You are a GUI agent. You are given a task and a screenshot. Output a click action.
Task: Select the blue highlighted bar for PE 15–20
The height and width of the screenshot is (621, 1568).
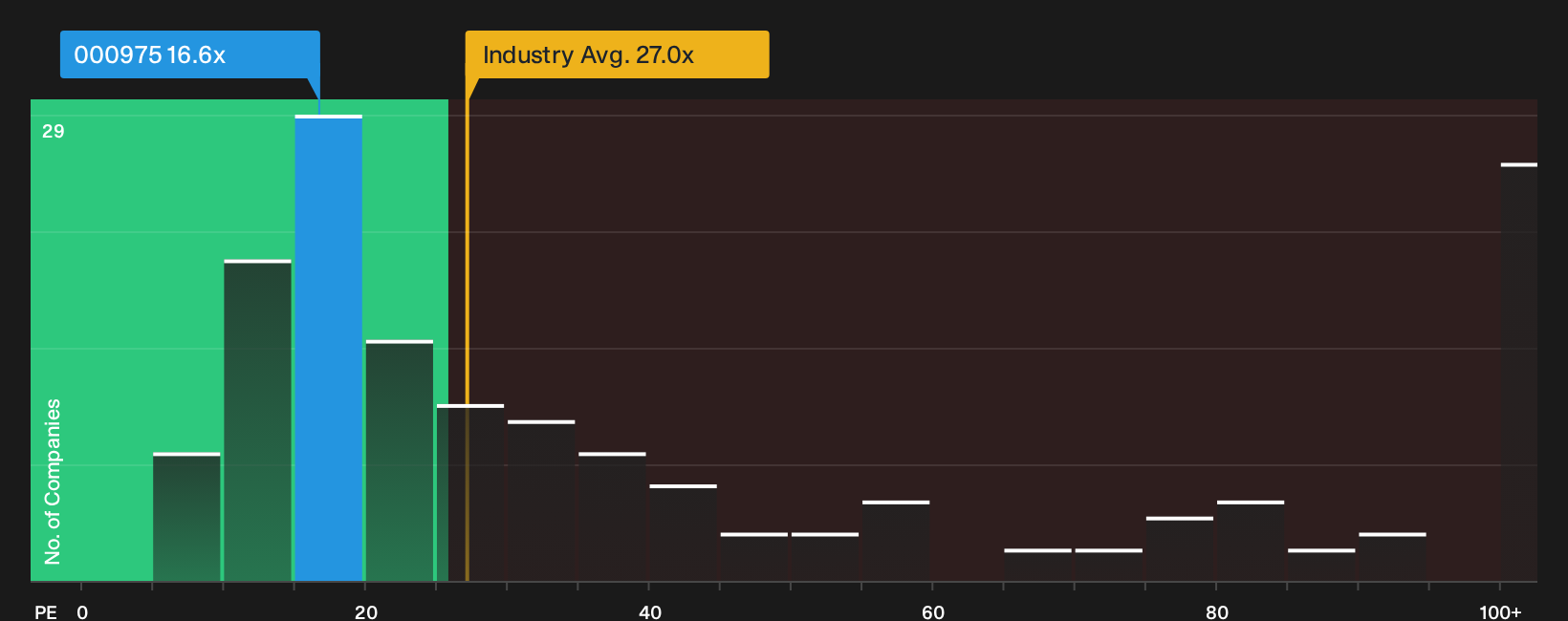[328, 348]
